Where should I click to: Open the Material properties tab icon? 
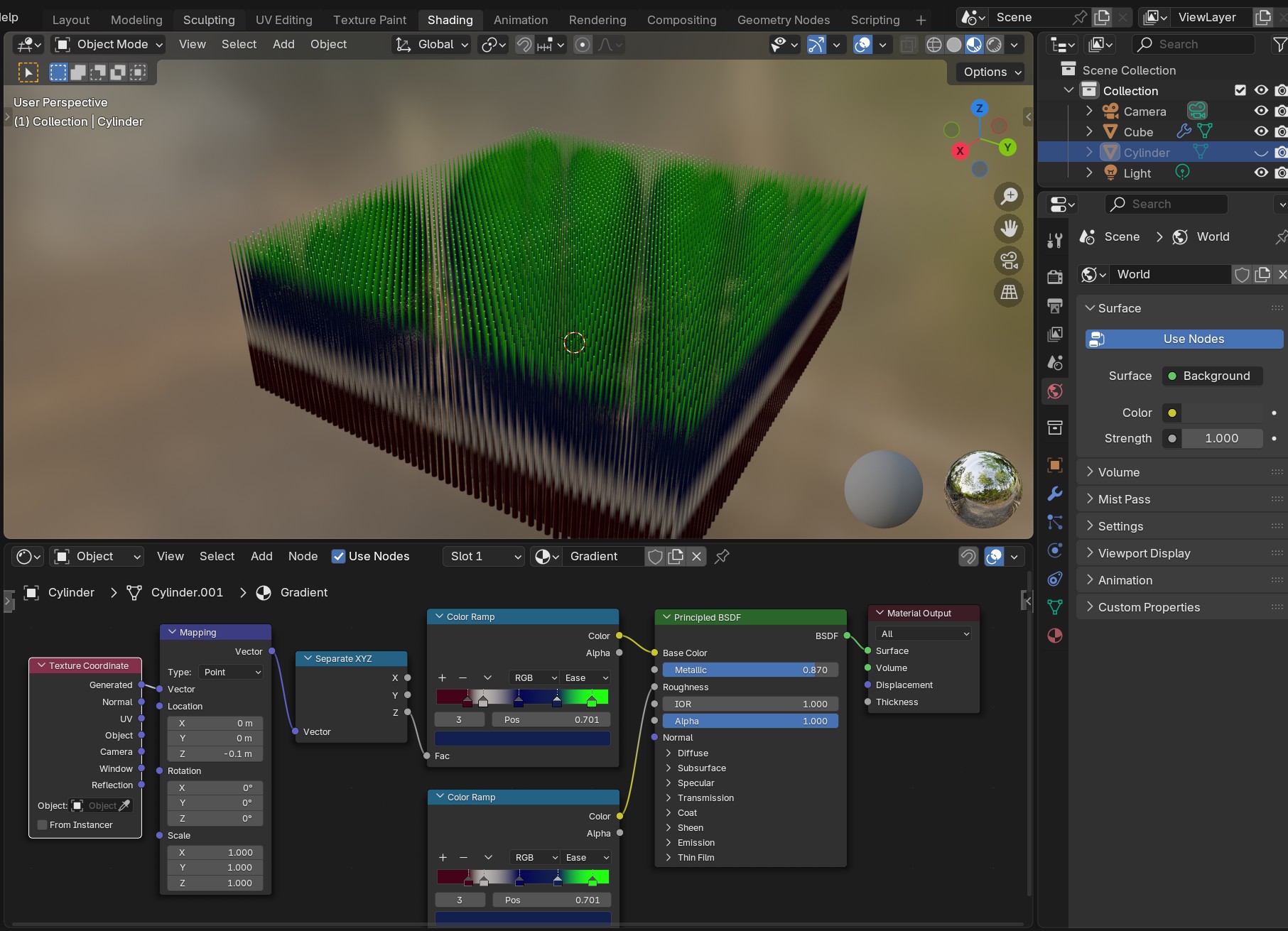point(1055,636)
